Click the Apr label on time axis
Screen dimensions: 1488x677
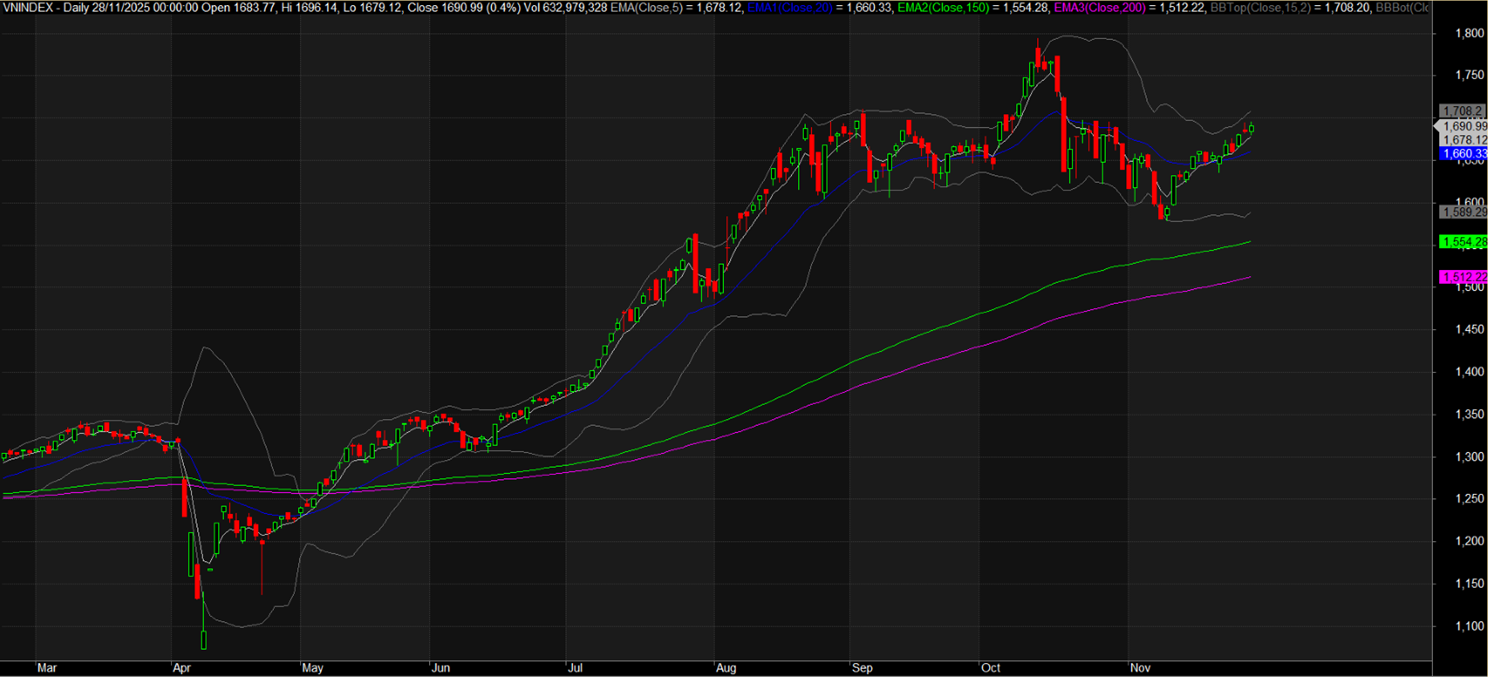(182, 665)
